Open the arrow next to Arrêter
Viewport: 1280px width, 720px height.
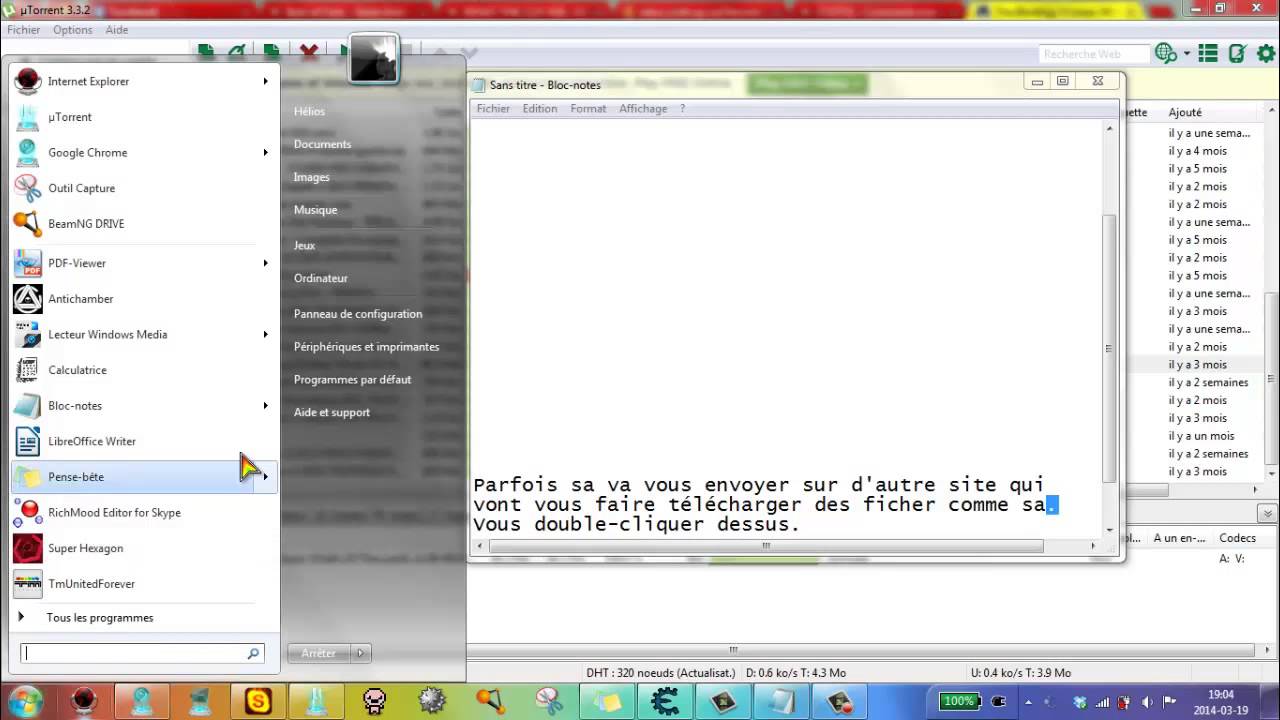point(360,653)
